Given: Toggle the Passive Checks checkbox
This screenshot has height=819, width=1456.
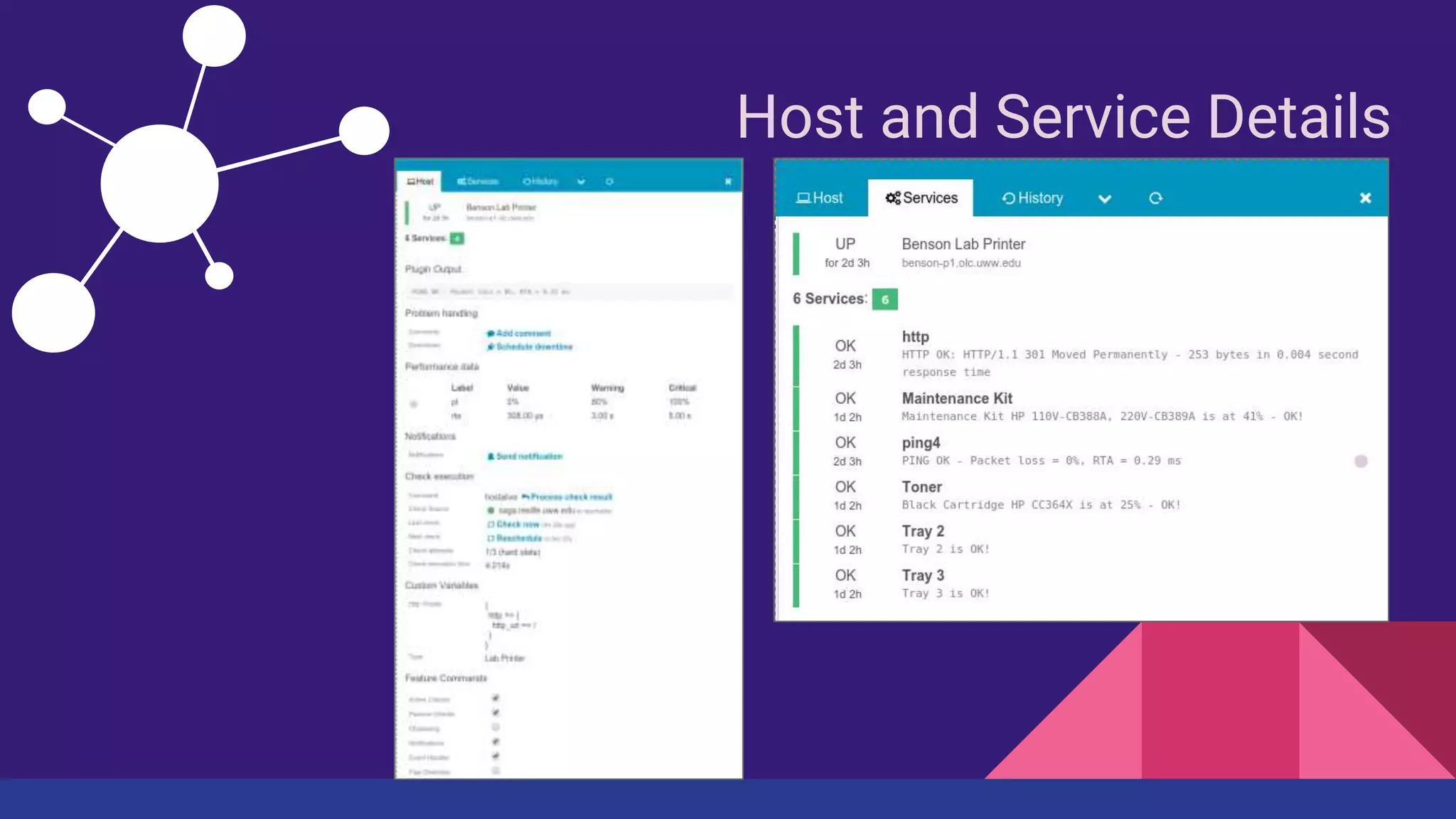Looking at the screenshot, I should click(x=496, y=712).
